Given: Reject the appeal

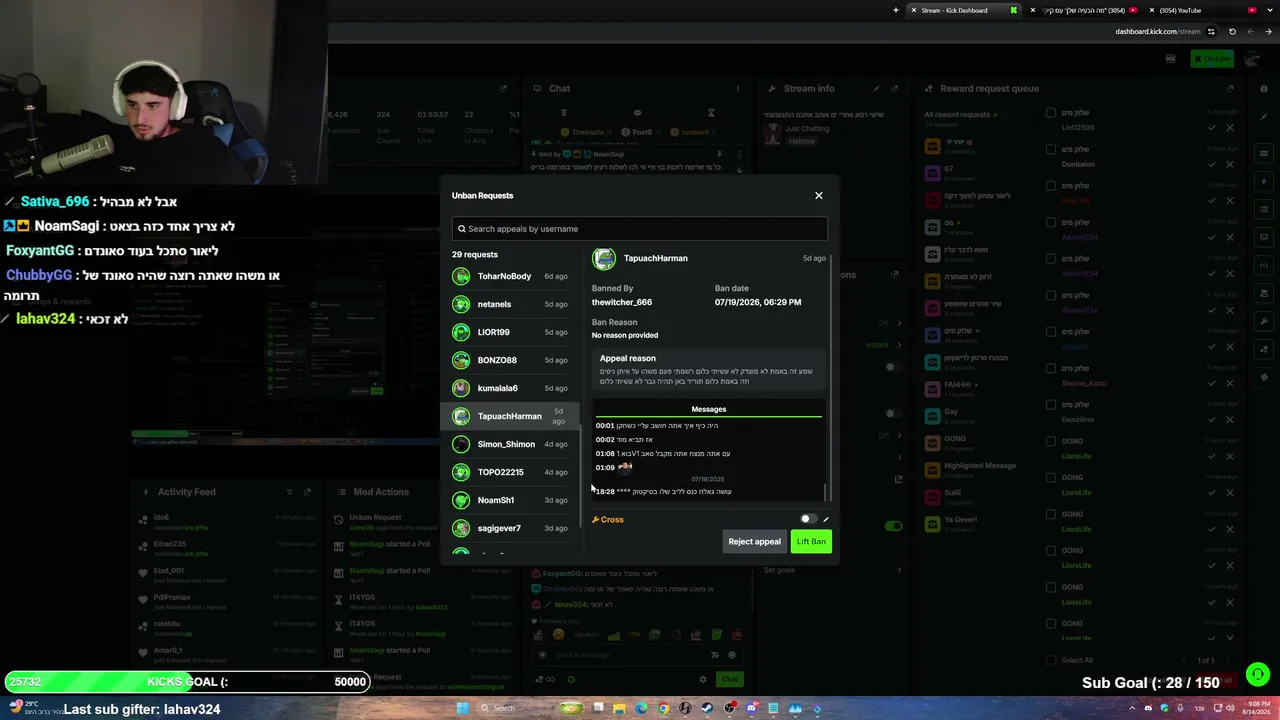Looking at the screenshot, I should tap(754, 542).
